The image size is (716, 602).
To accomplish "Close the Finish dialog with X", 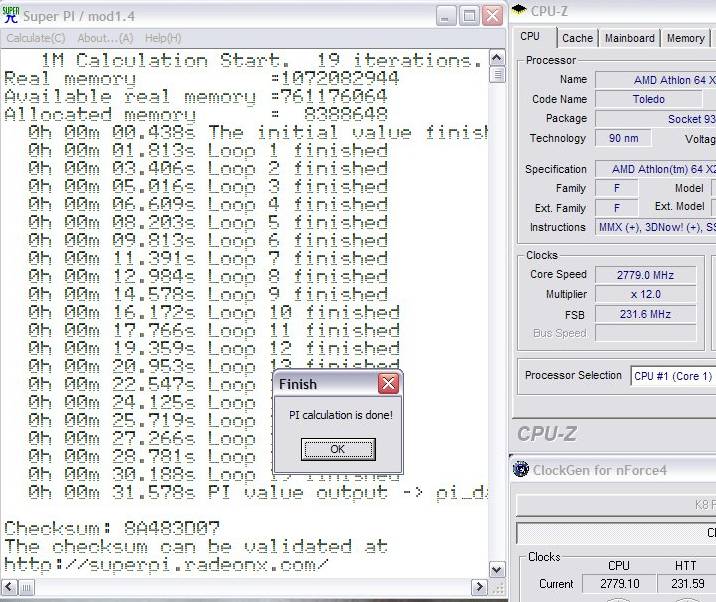I will point(388,384).
